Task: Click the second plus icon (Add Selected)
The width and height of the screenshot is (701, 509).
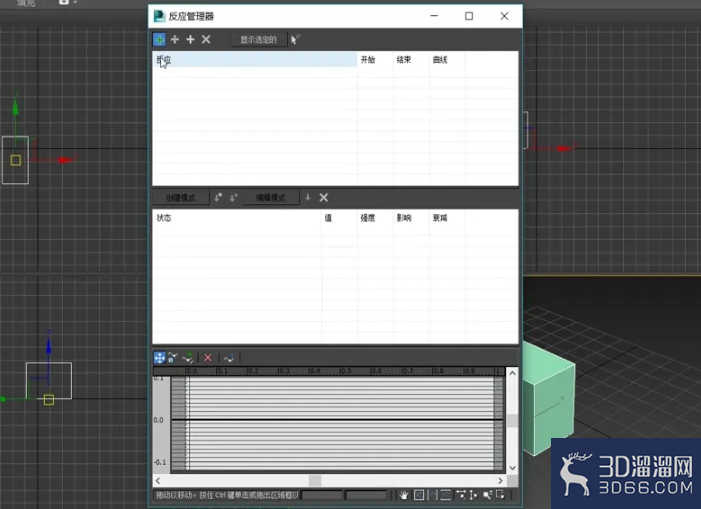Action: [190, 39]
